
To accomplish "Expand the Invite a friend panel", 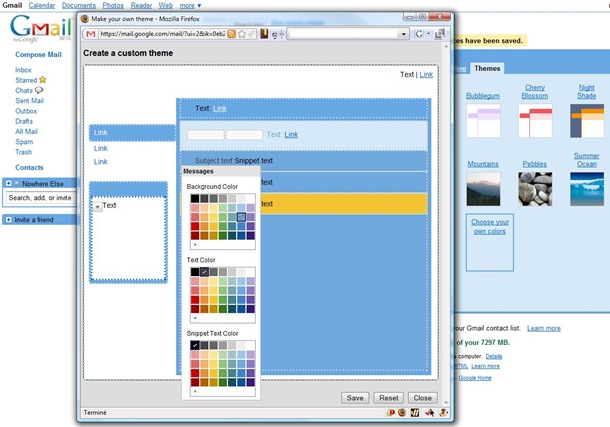I will (x=9, y=220).
